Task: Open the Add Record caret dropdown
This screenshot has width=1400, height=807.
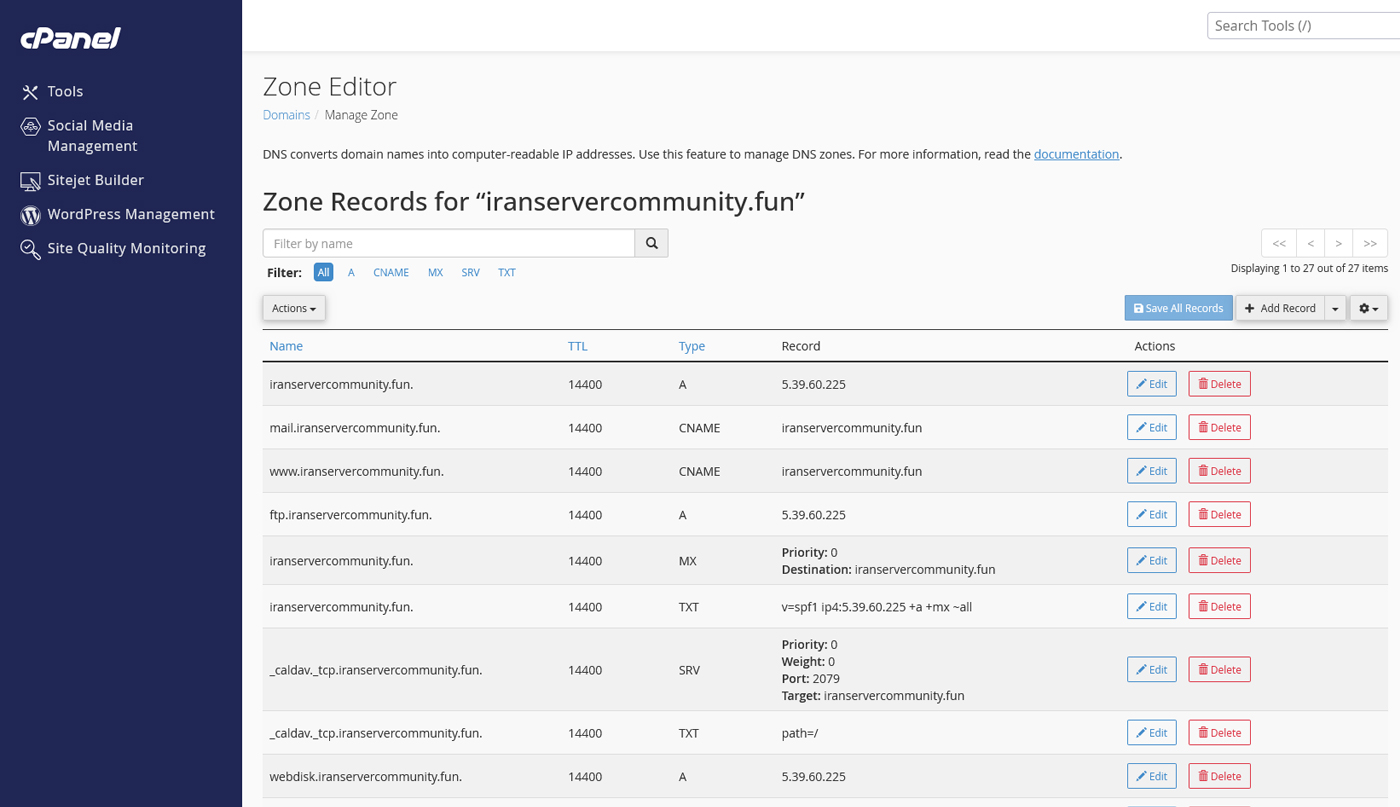Action: [x=1335, y=308]
